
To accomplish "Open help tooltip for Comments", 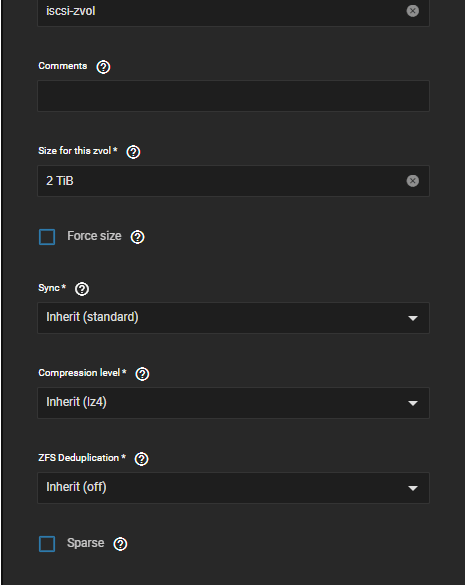I will click(x=103, y=67).
